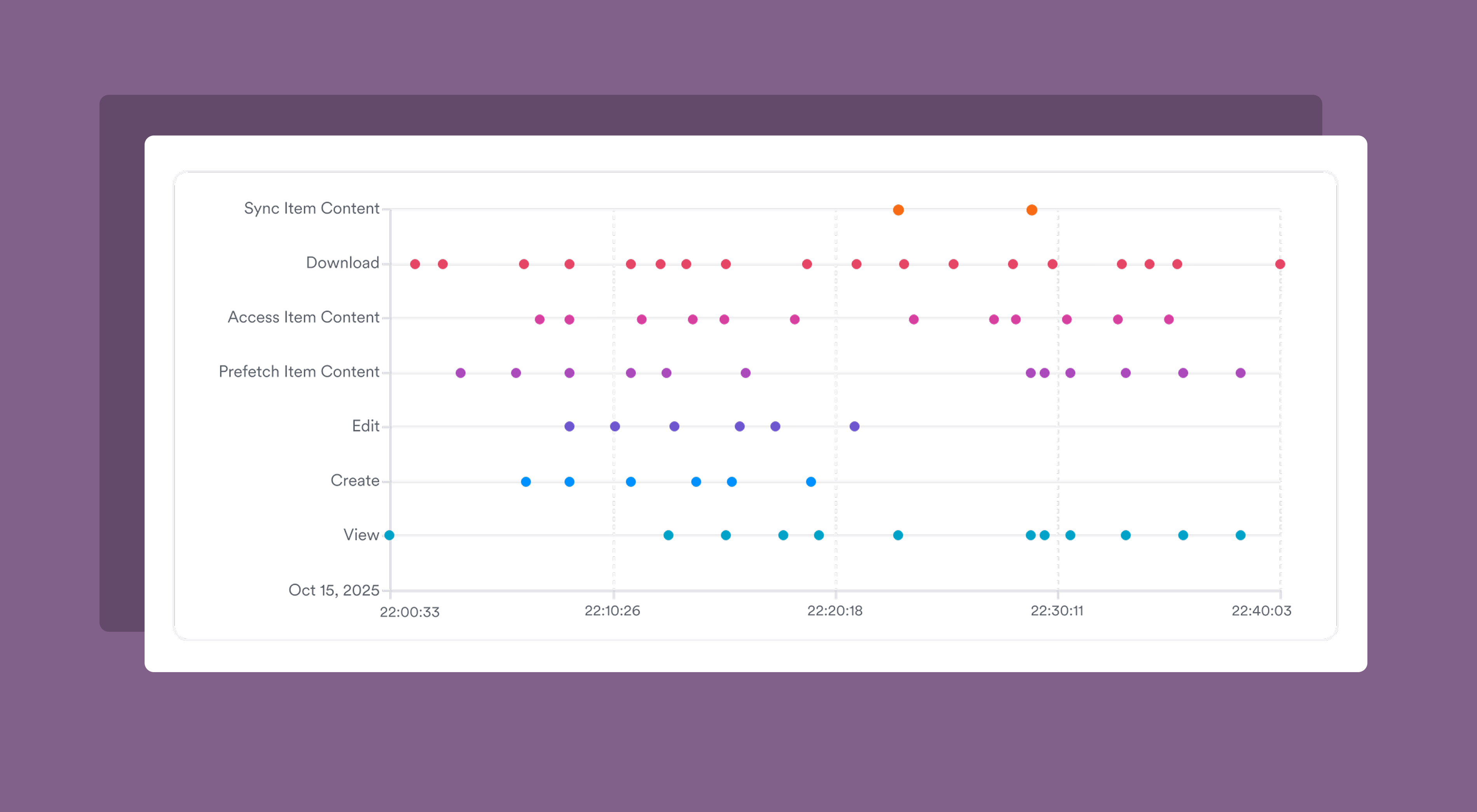Click the last teal View row dot
Screen dimensions: 1477x812
click(1240, 535)
